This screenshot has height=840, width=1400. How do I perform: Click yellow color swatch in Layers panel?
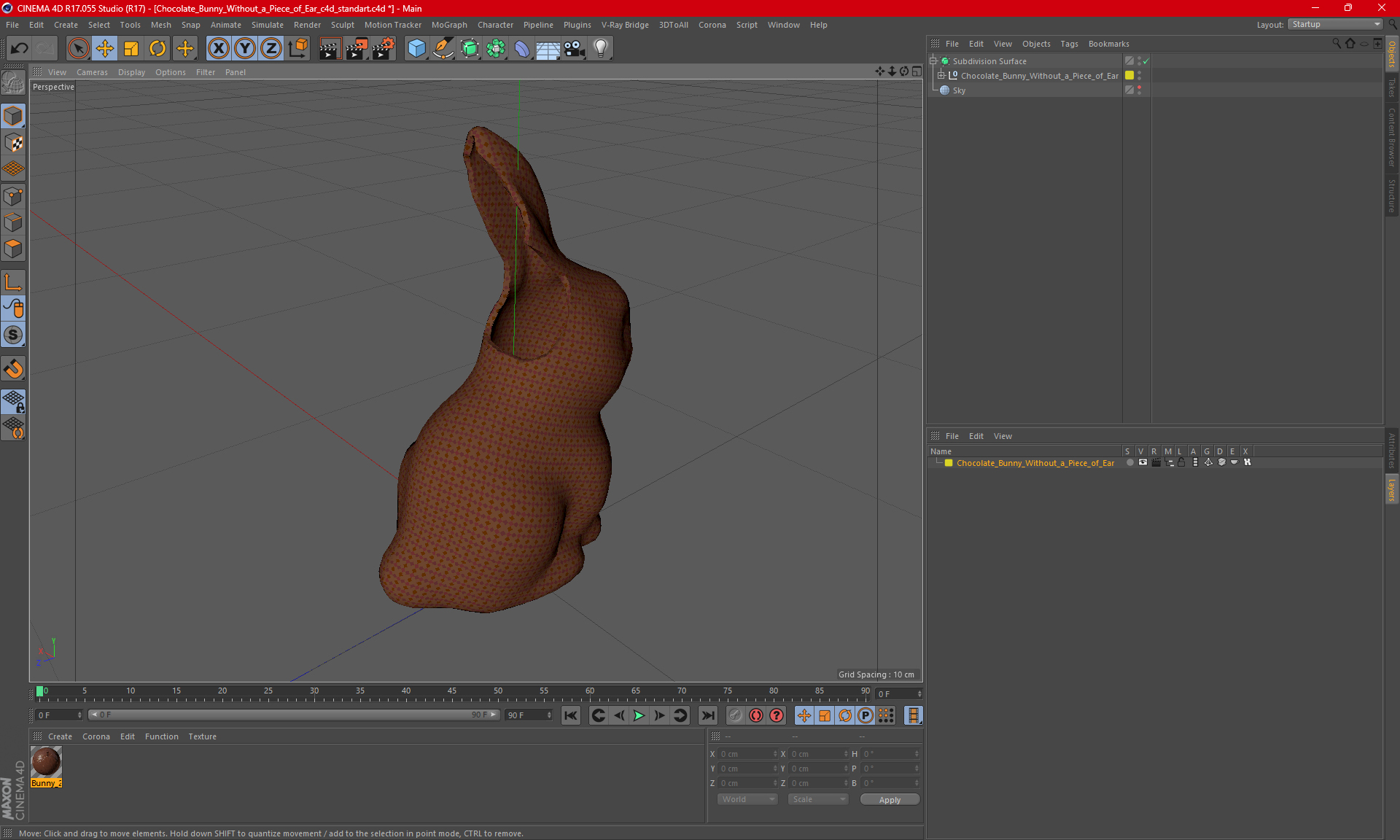coord(949,463)
